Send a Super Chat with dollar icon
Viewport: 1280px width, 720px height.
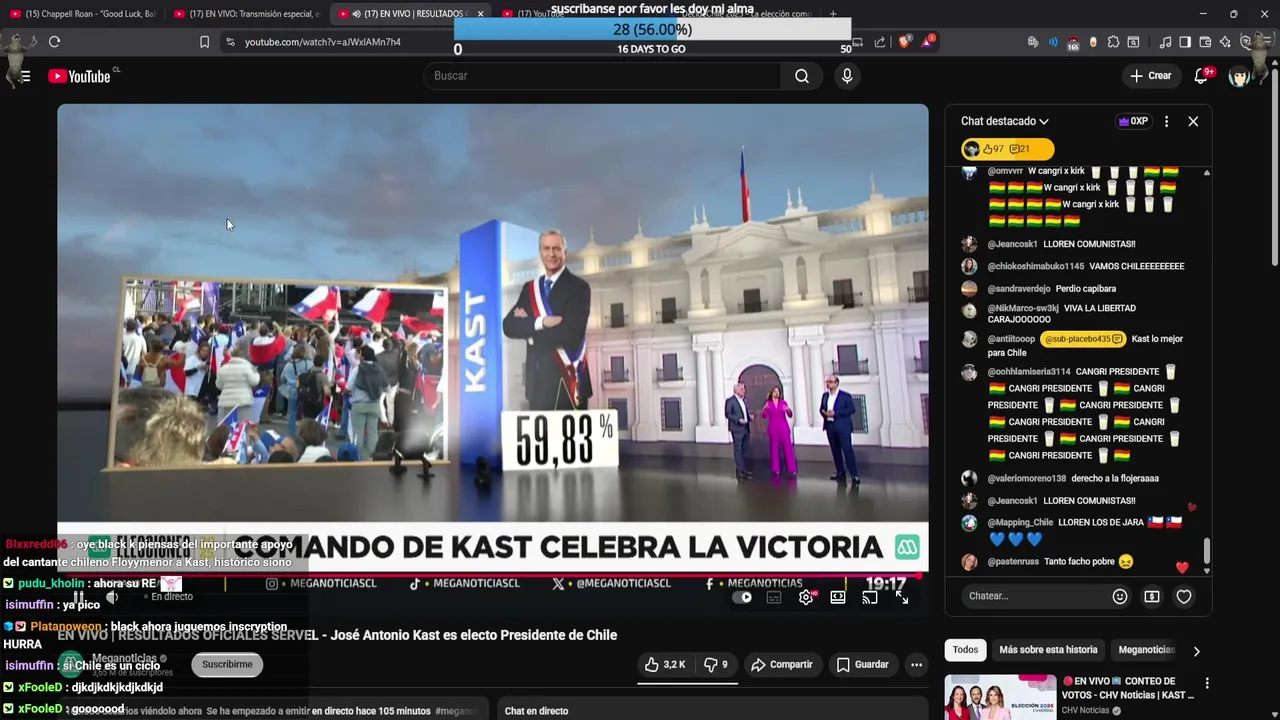click(1152, 596)
